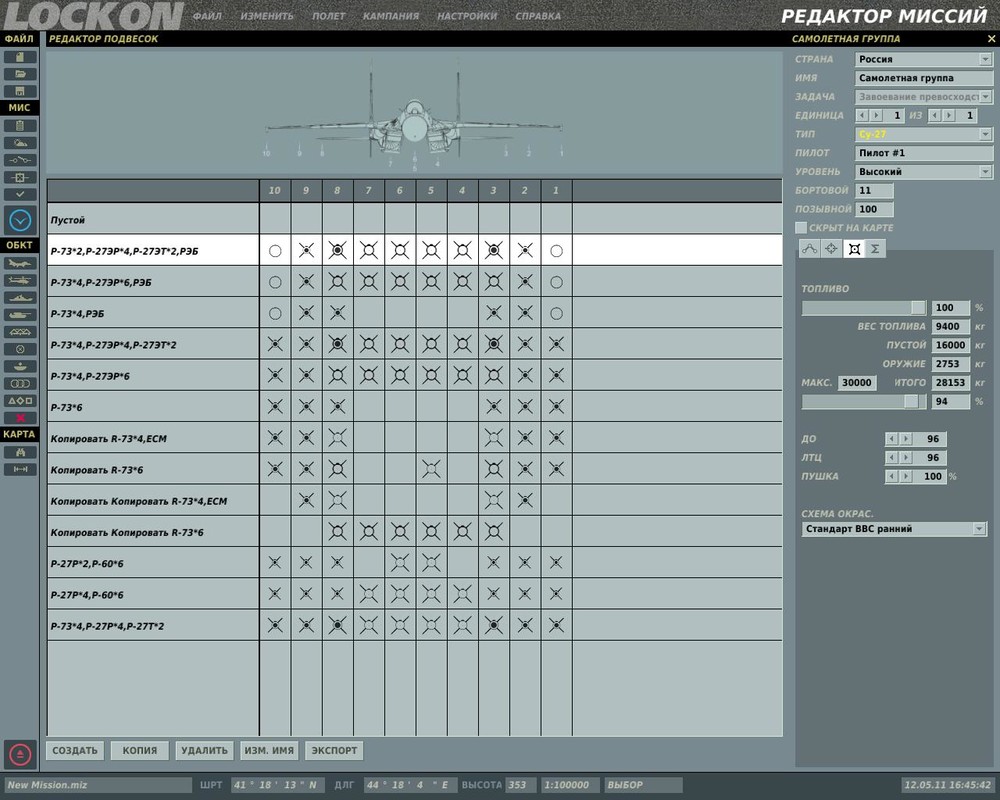Click the trigger switch icon in МИС section
The height and width of the screenshot is (800, 1000).
coord(20,160)
